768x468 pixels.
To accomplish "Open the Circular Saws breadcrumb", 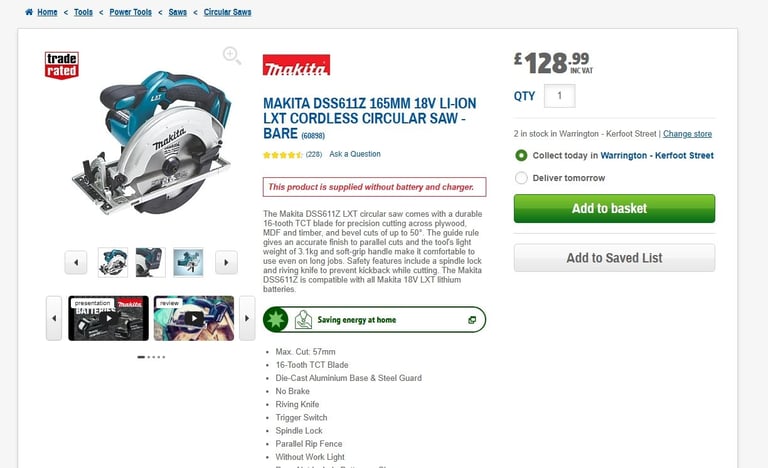I will click(x=227, y=12).
